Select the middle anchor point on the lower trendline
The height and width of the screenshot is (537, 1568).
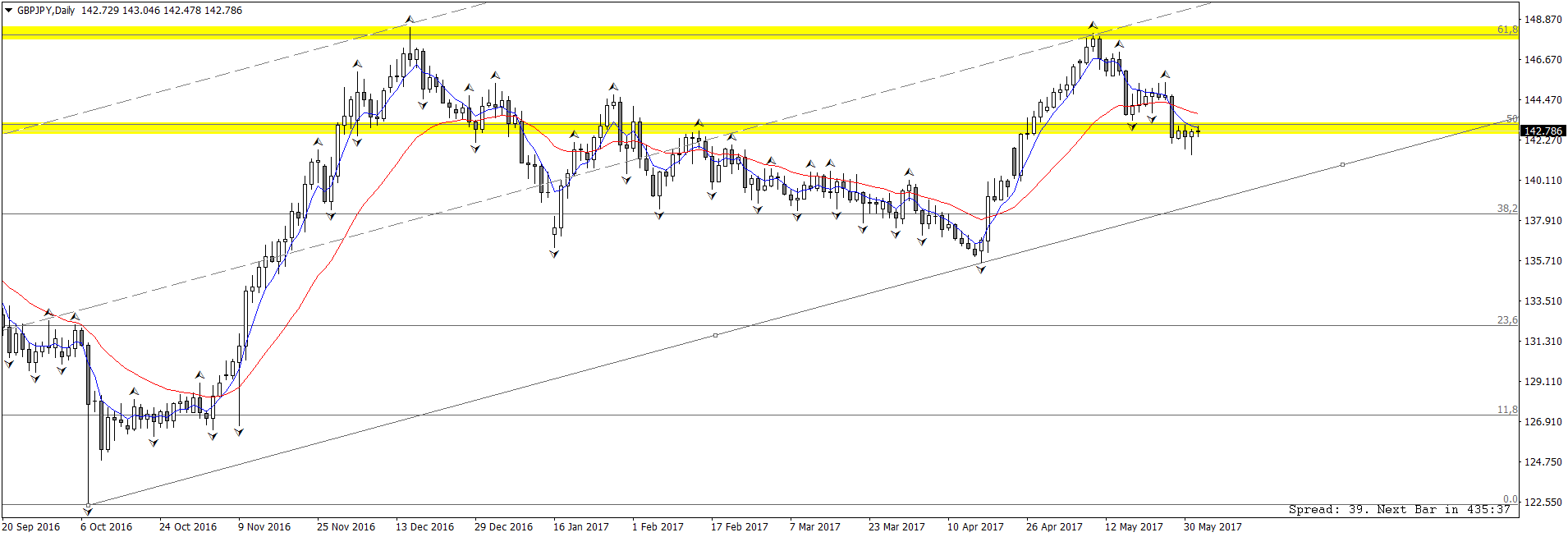click(x=716, y=335)
